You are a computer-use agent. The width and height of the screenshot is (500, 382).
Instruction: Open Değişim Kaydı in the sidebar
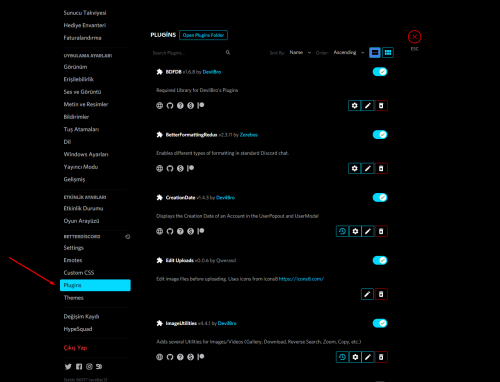[95, 316]
